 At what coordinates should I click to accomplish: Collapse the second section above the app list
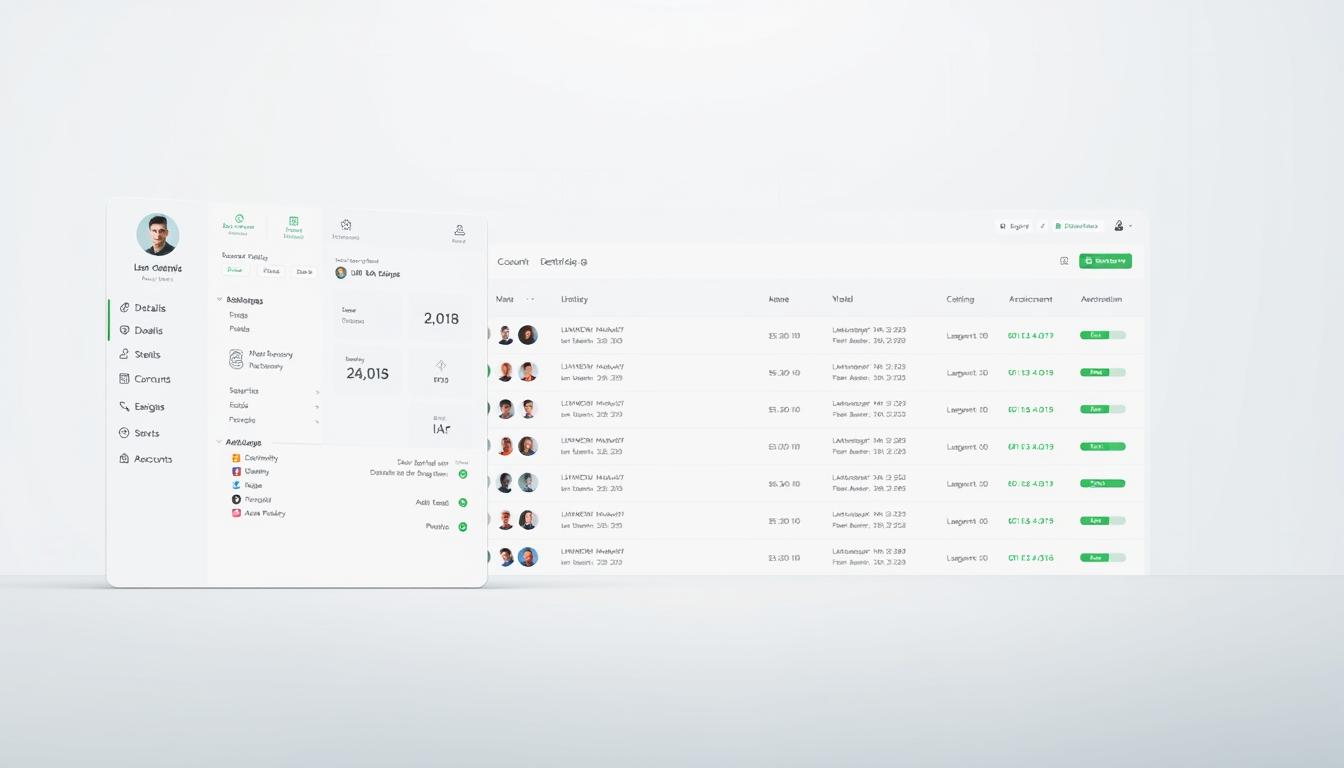coord(220,442)
